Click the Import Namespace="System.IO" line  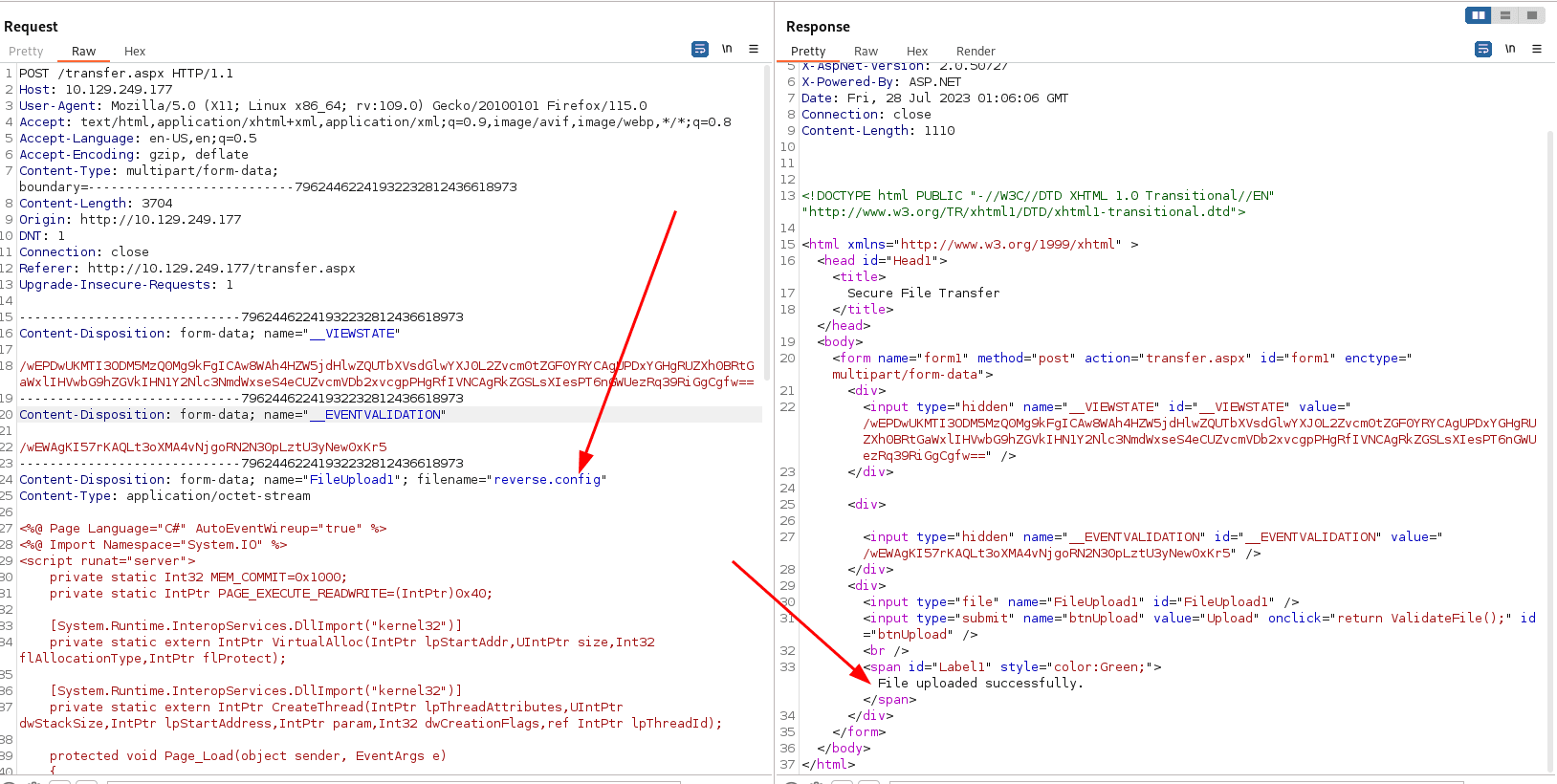(153, 545)
